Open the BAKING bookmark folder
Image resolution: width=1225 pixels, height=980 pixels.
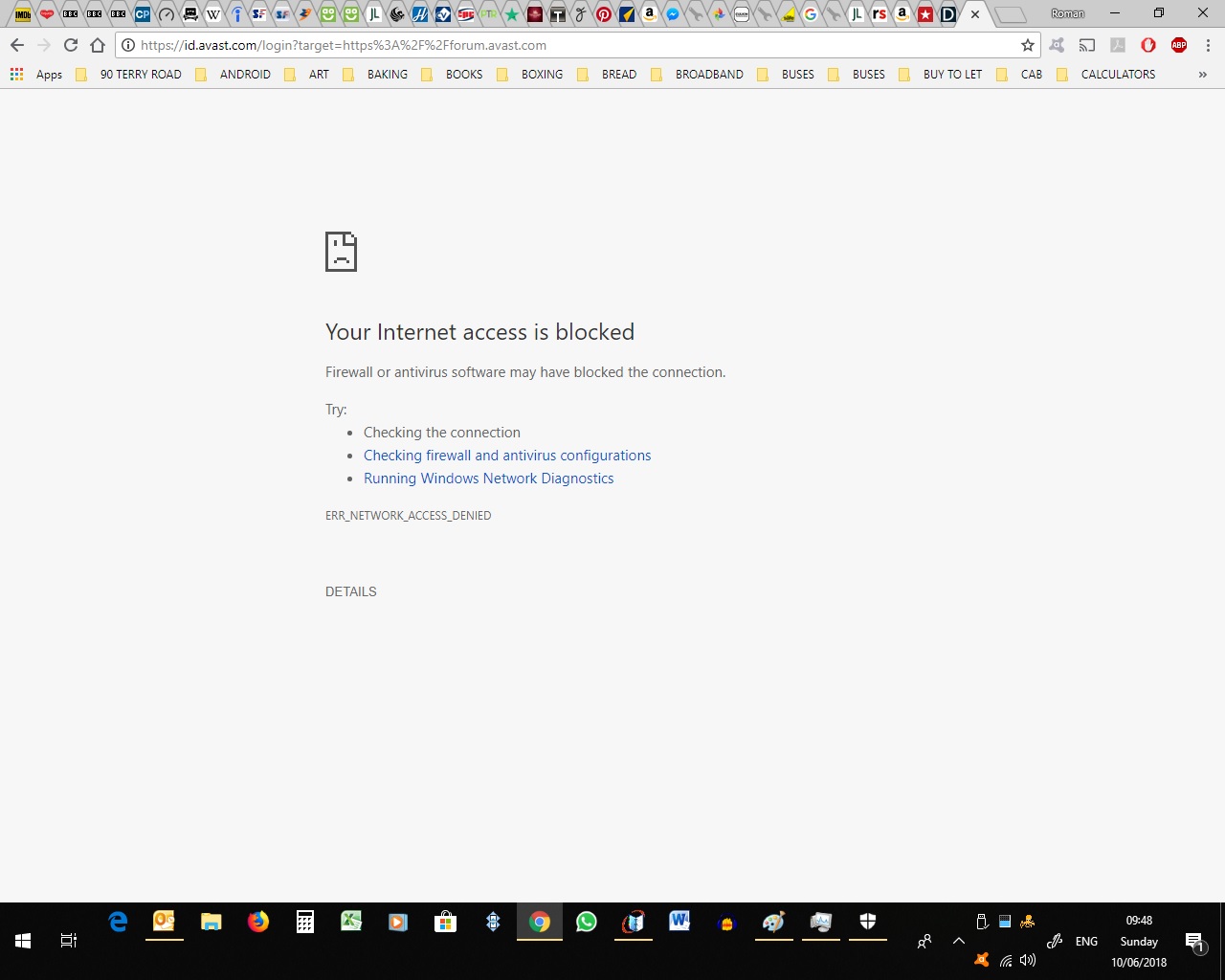click(x=375, y=74)
